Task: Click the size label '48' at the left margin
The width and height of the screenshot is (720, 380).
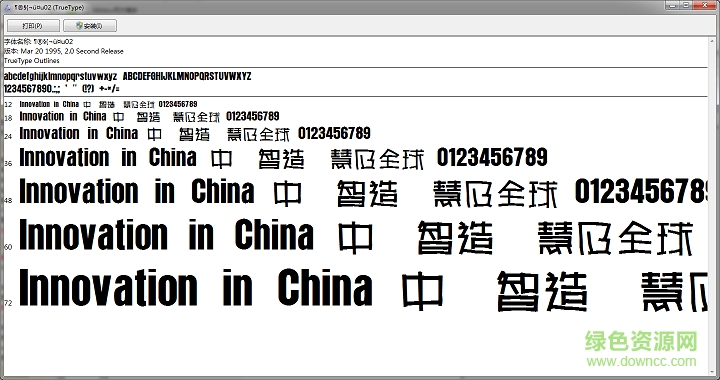Action: [8, 200]
